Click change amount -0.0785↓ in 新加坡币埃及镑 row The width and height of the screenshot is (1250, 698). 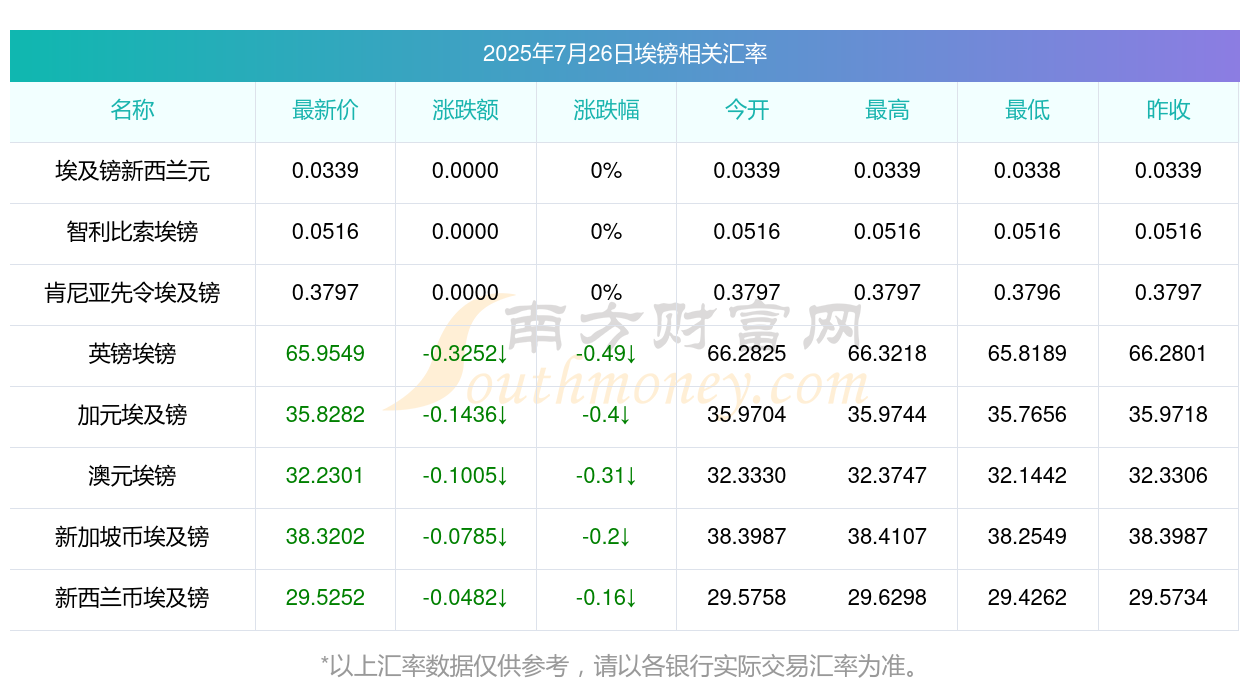(x=465, y=537)
